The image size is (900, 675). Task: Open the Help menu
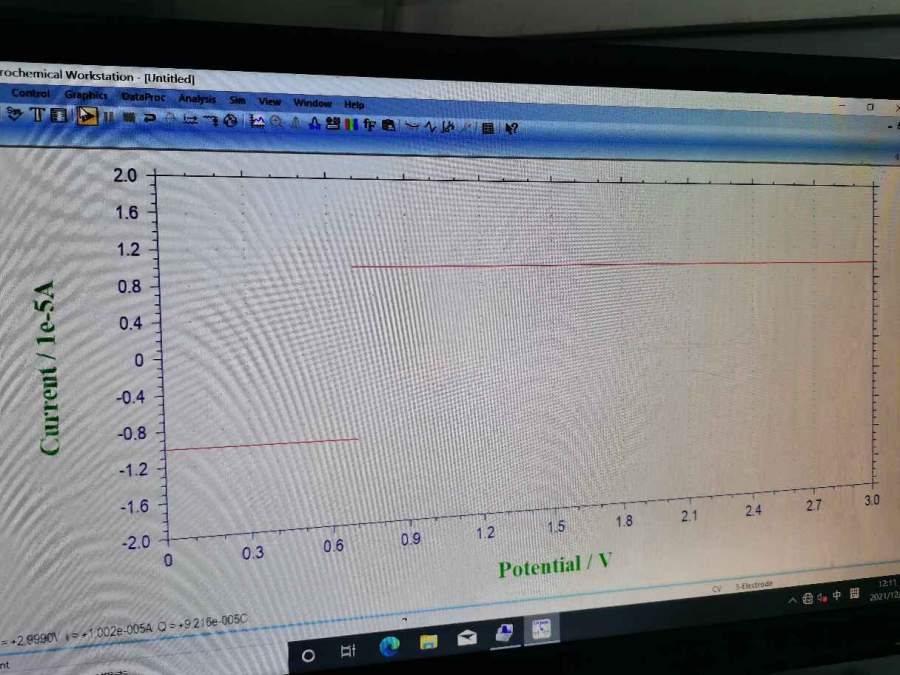click(x=354, y=104)
